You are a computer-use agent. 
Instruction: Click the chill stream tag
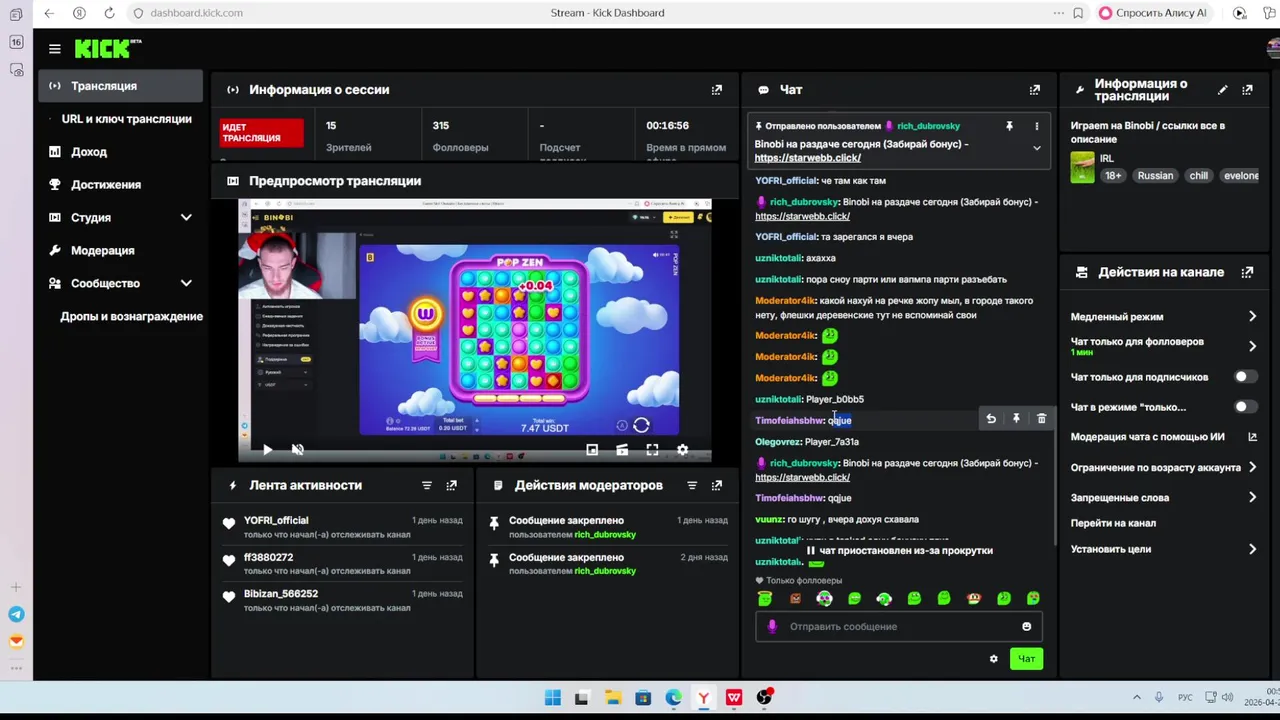click(1198, 176)
